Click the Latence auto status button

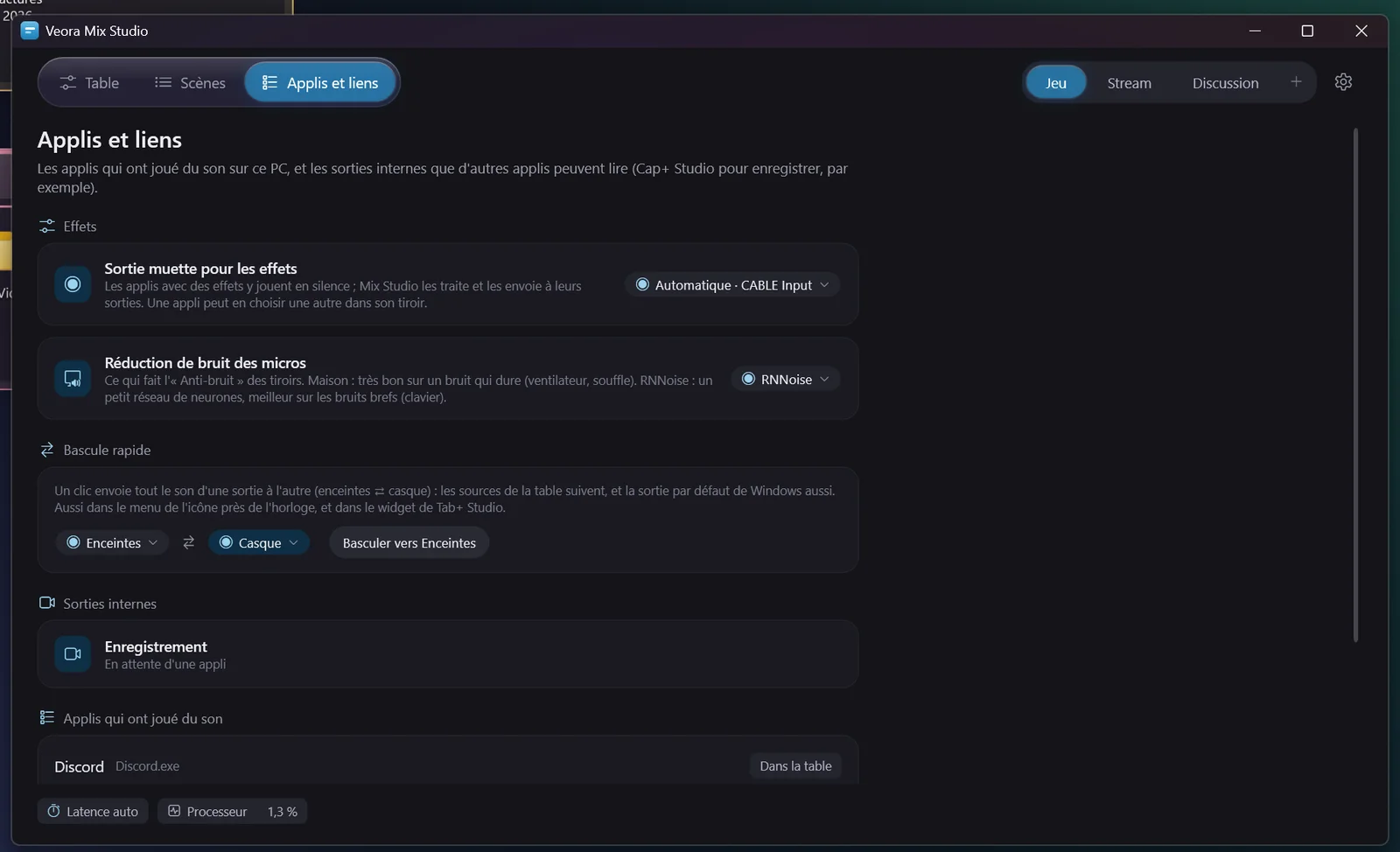[x=93, y=811]
